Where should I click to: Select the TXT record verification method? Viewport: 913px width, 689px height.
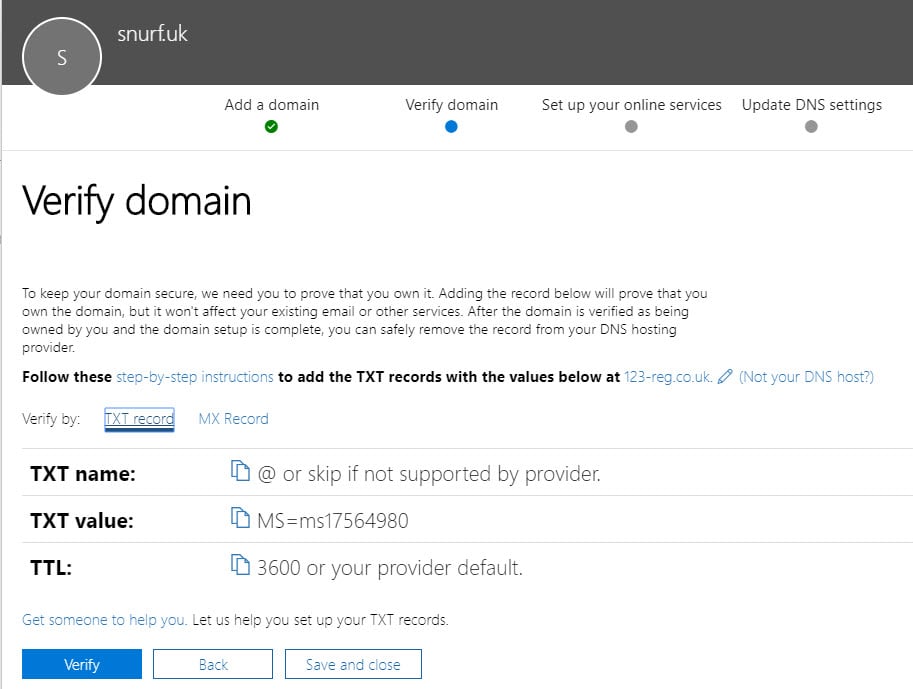click(138, 418)
